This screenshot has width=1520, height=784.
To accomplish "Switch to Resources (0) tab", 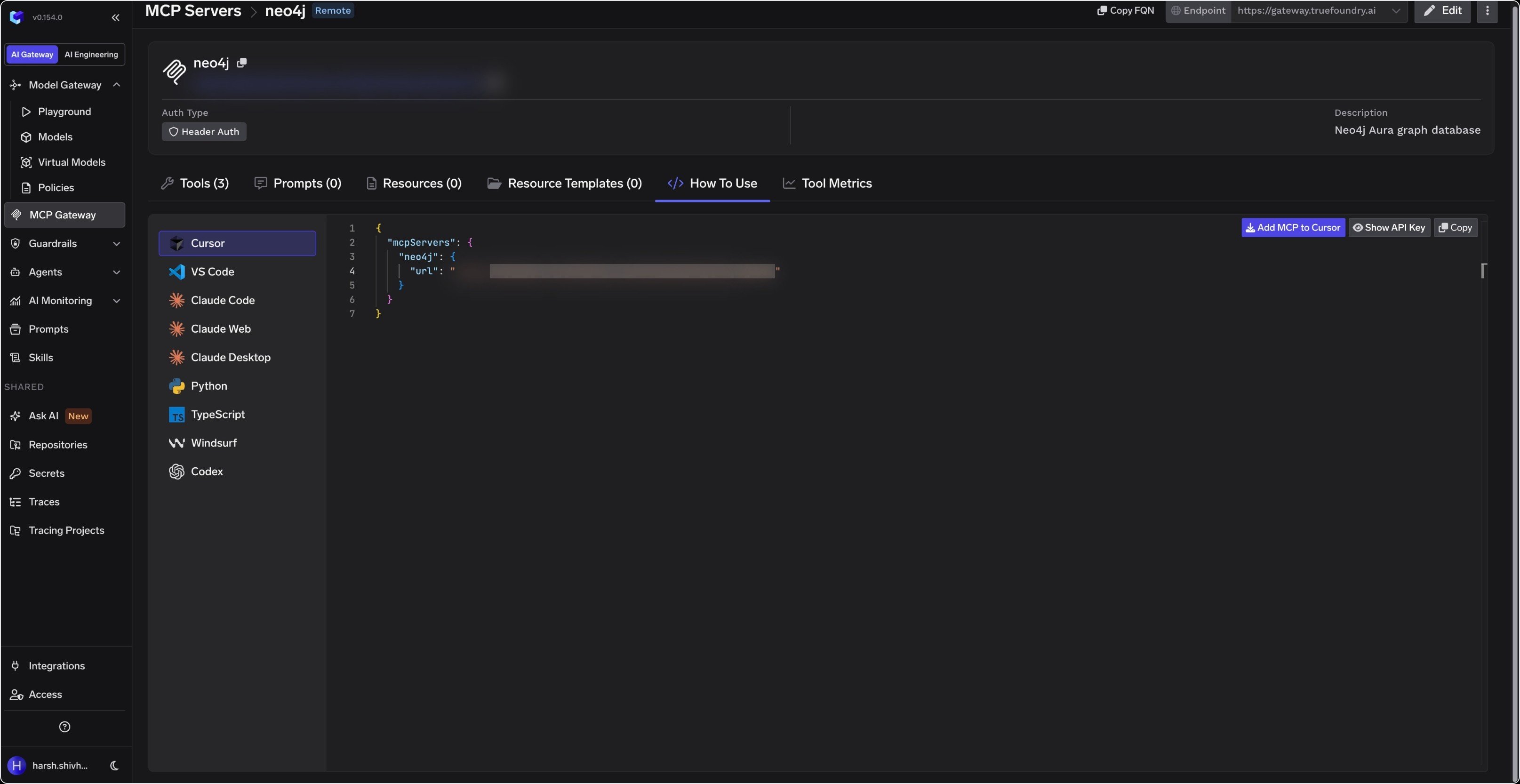I will click(414, 184).
